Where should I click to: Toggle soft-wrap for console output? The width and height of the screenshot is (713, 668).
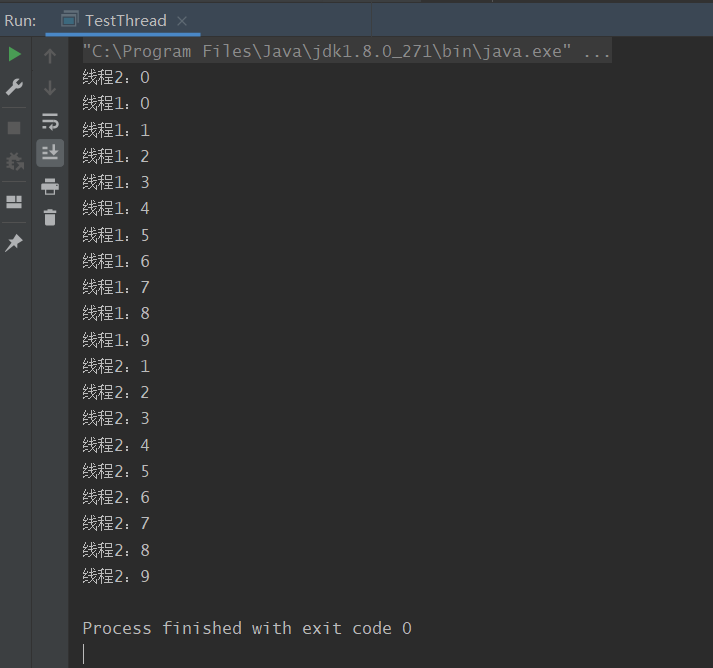click(50, 122)
